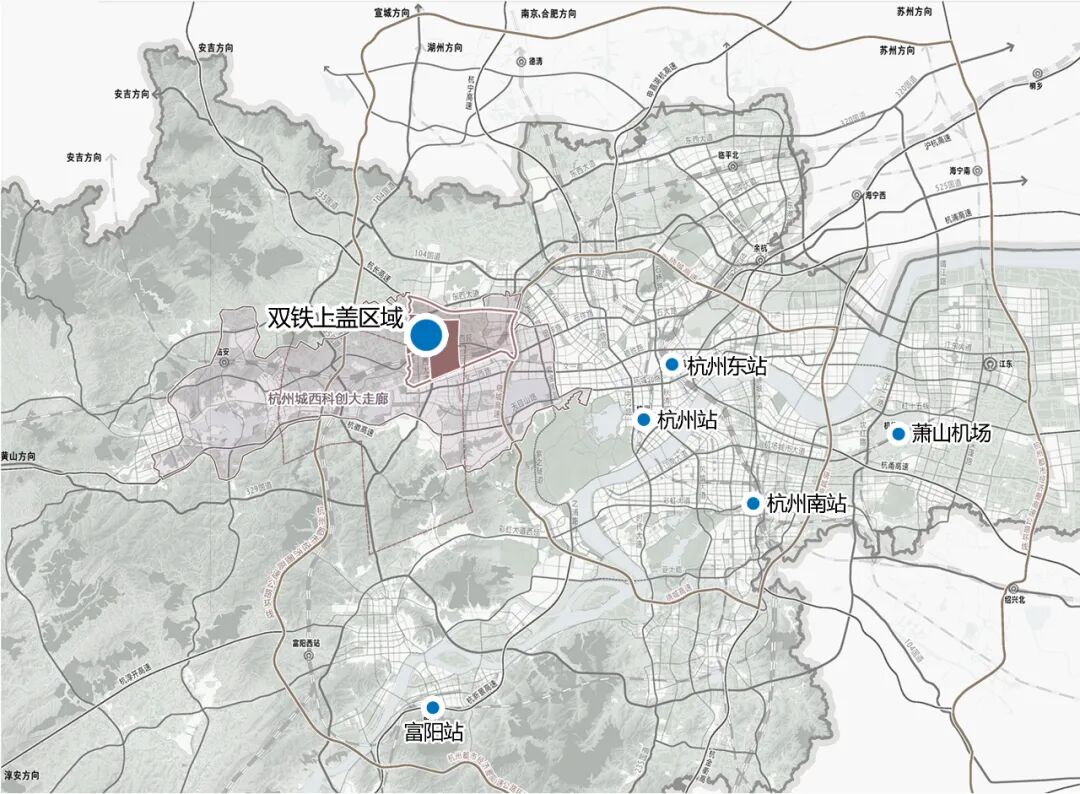Viewport: 1080px width, 794px height.
Task: Click the 淳安方向 direction label
Action: click(21, 775)
